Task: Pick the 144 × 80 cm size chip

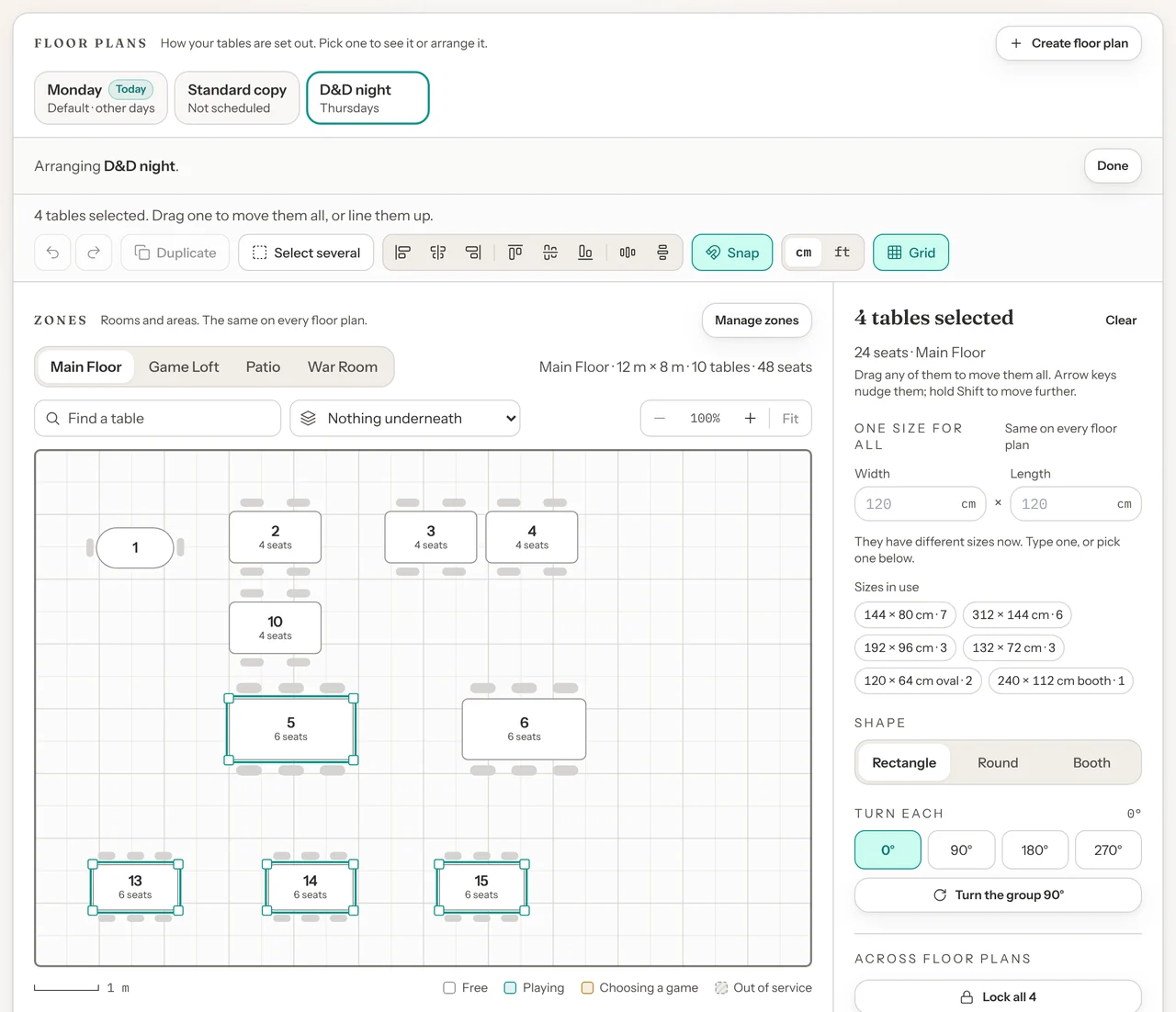Action: (905, 615)
